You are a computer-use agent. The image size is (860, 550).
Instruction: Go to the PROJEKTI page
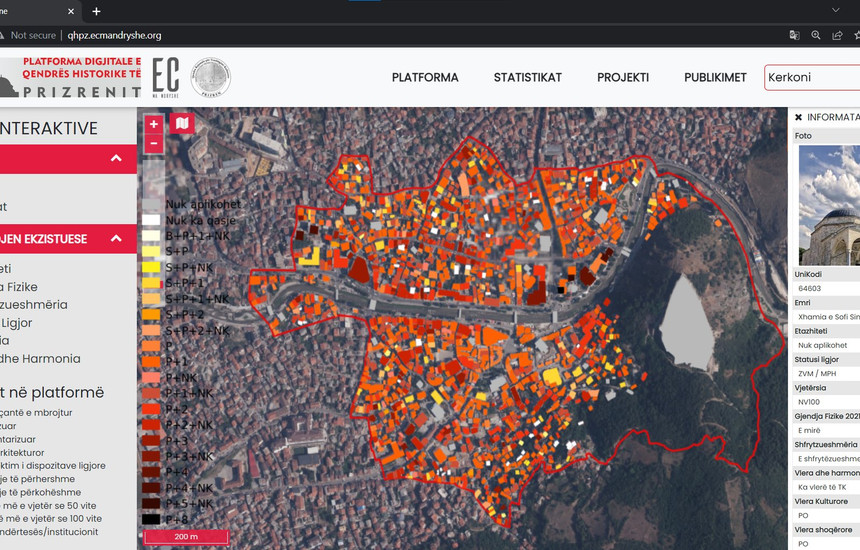(x=623, y=77)
